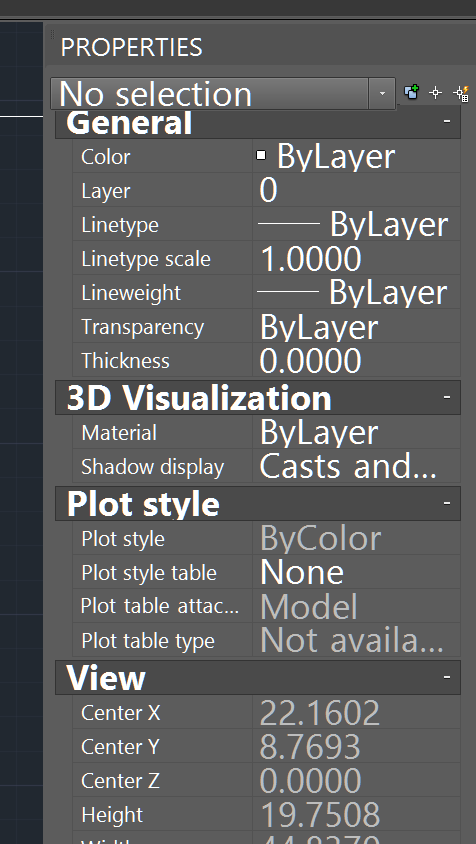Click the Material ByLayer value
This screenshot has width=476, height=844.
pos(356,432)
